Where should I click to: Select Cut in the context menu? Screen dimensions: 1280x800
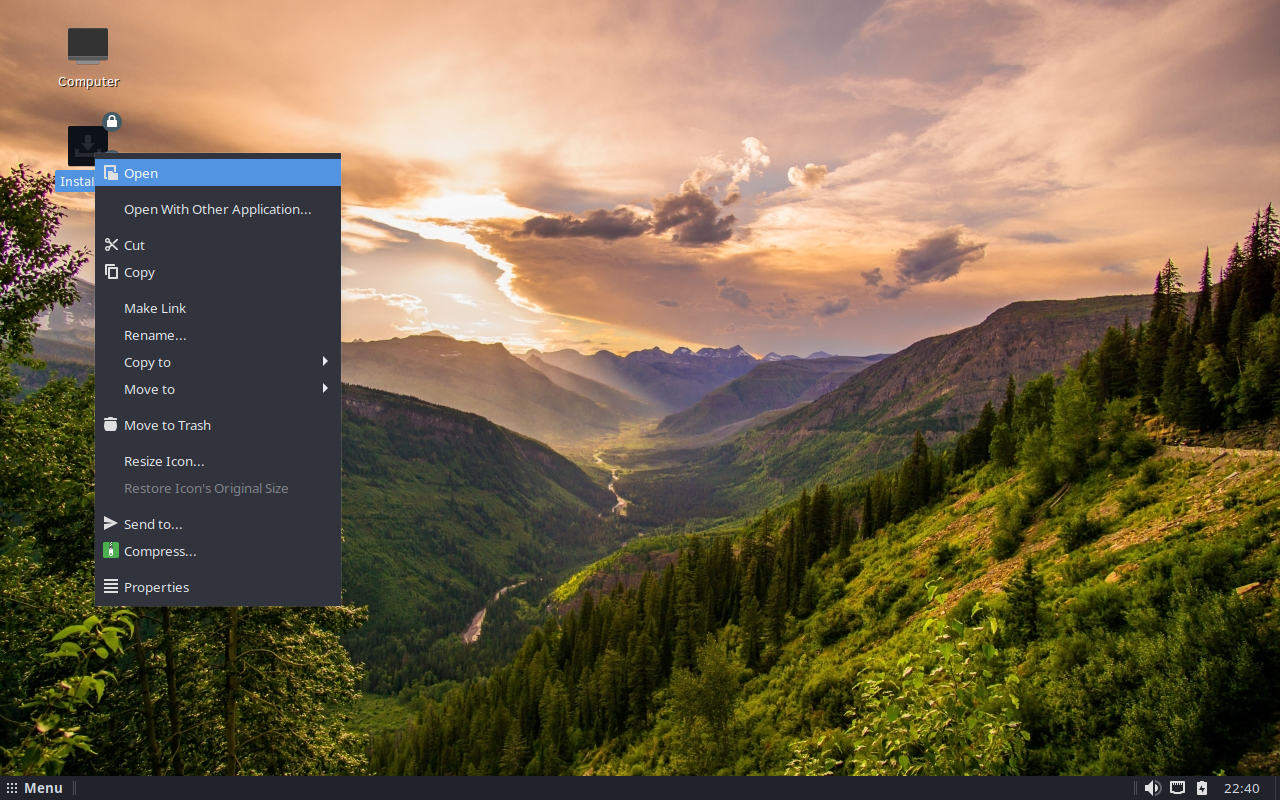[218, 245]
